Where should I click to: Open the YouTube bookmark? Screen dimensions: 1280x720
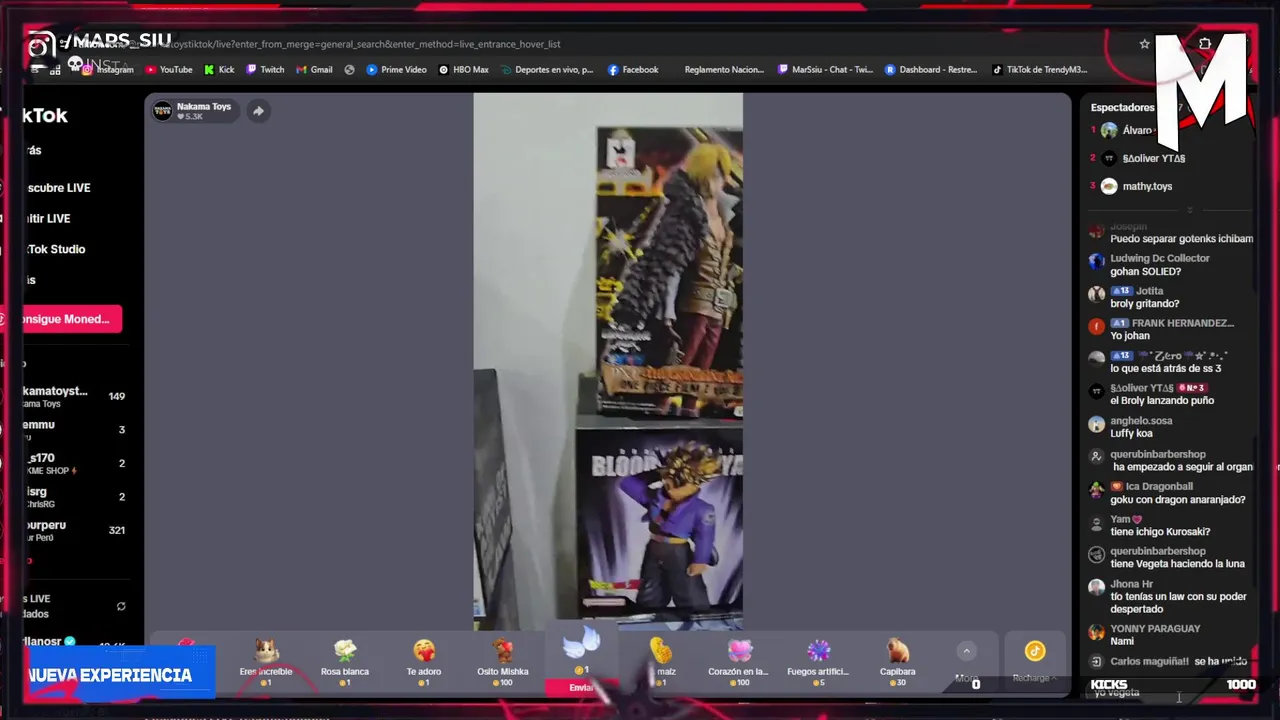(169, 70)
